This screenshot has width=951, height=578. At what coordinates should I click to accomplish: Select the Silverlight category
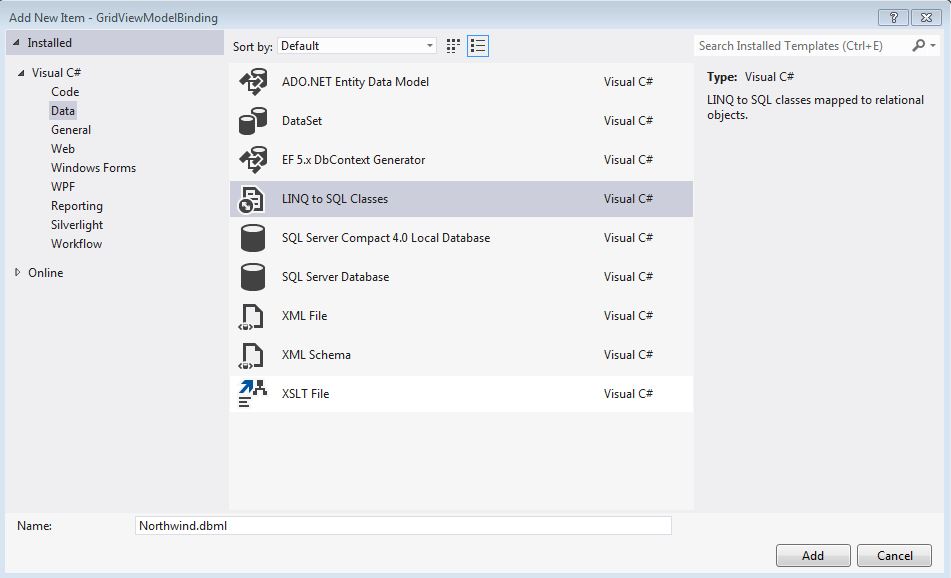[x=77, y=225]
